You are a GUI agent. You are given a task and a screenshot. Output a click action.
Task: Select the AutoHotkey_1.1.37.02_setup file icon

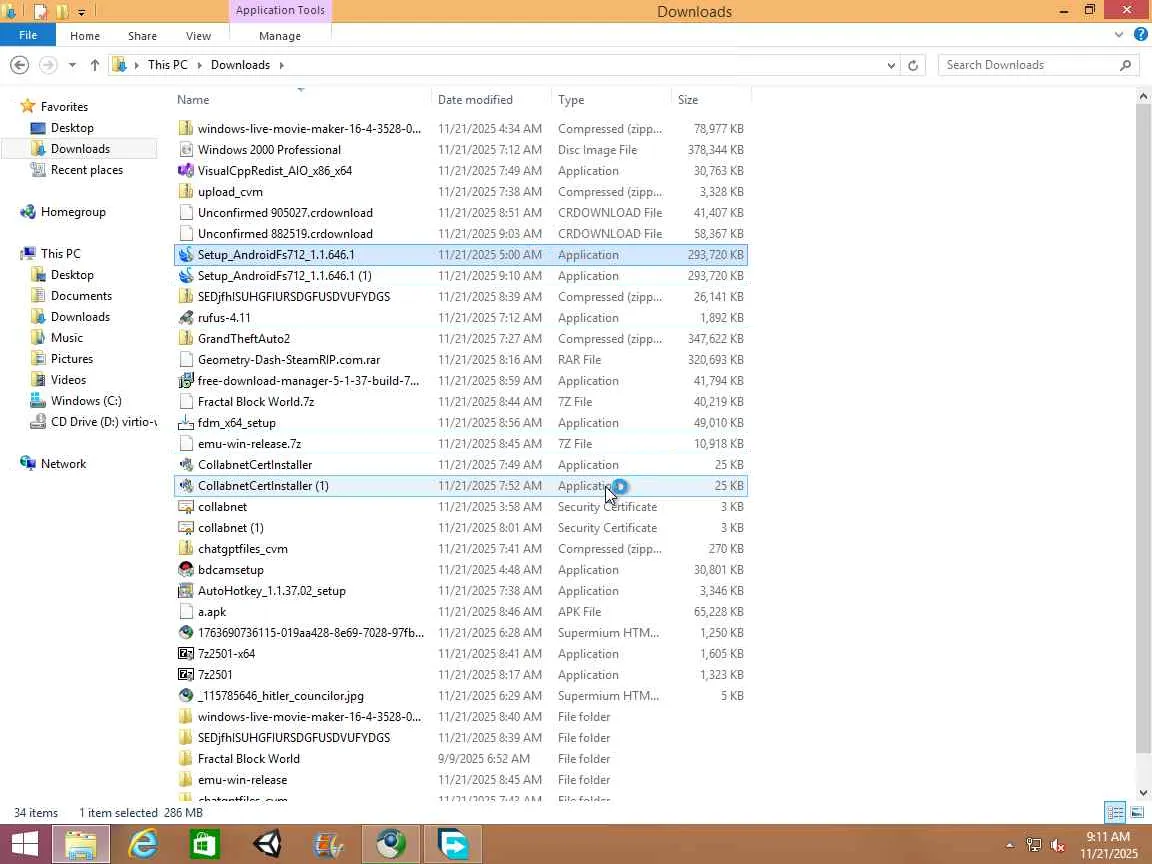pos(186,591)
